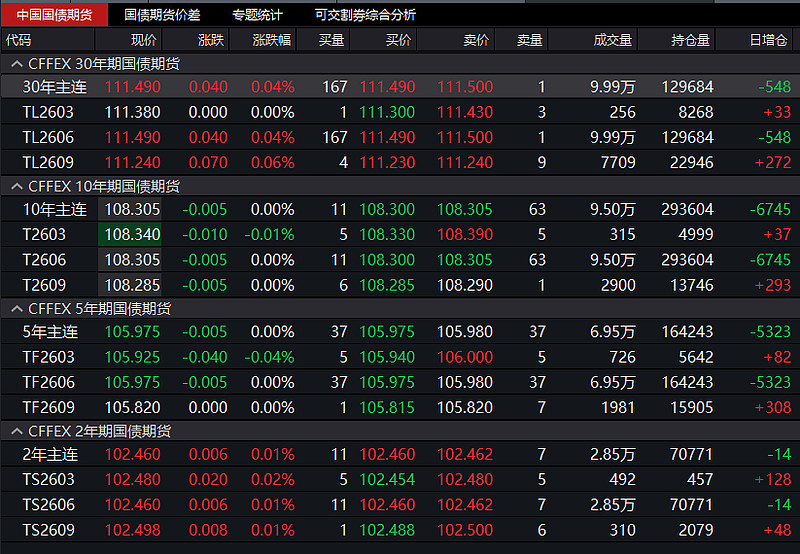Click TS2603 change value 0.020
Screen dimensions: 800x554
click(208, 479)
